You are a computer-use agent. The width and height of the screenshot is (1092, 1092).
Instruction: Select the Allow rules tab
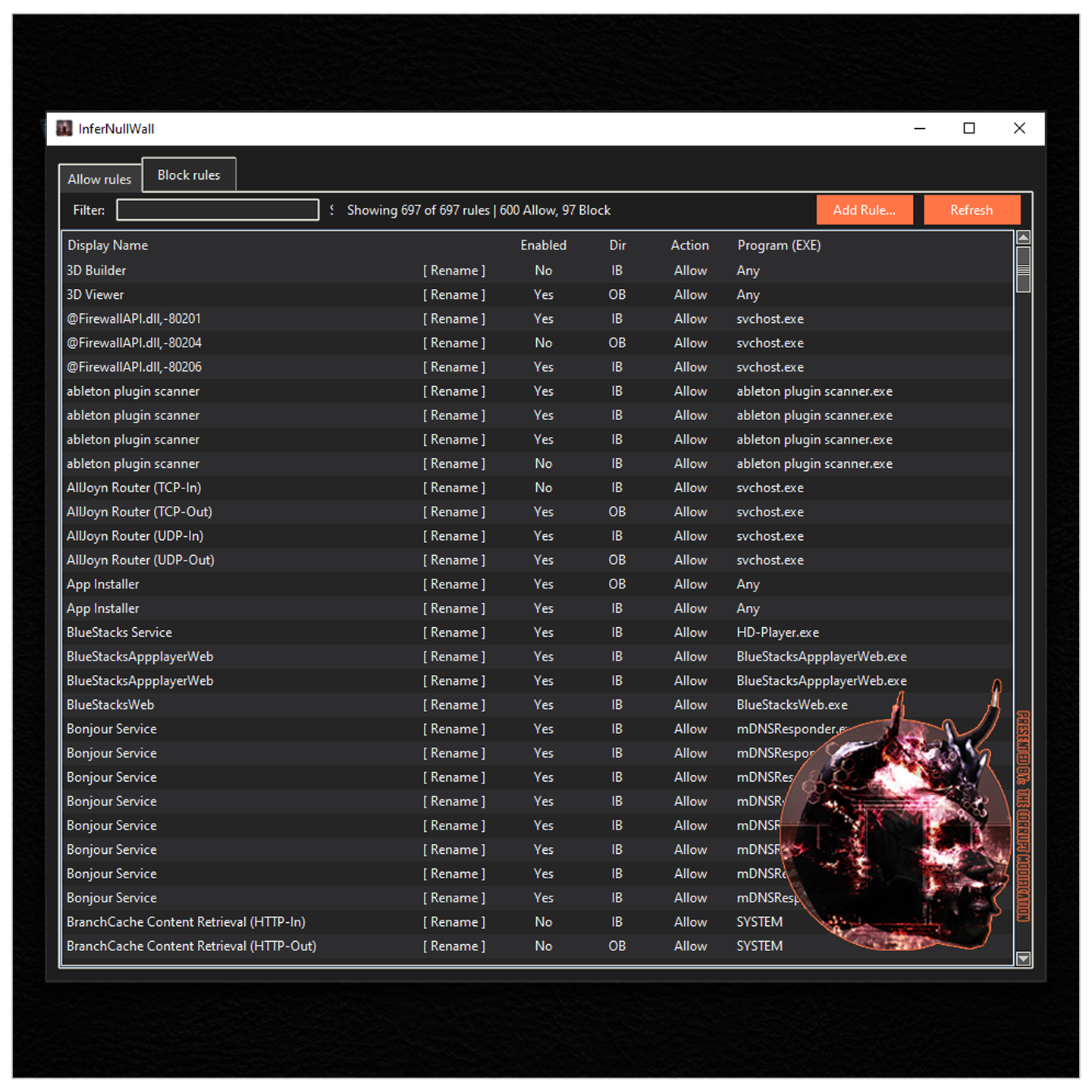(x=99, y=180)
